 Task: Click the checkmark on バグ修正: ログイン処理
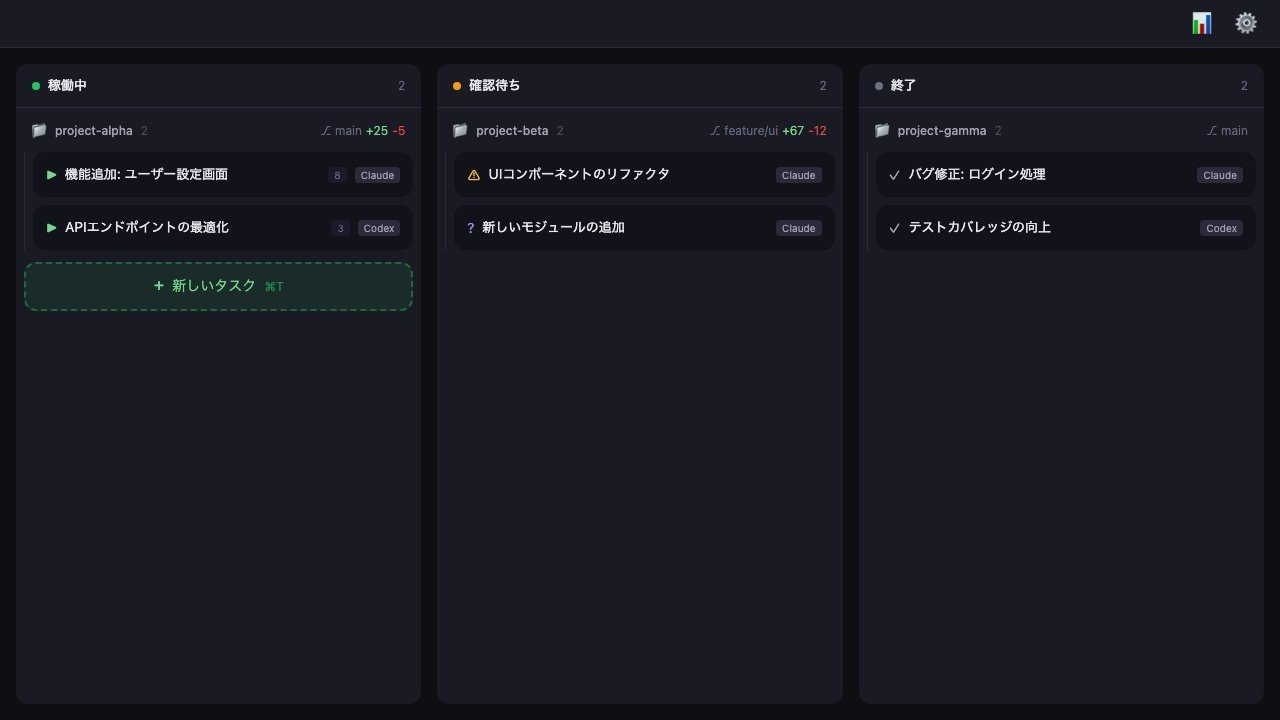(x=894, y=175)
